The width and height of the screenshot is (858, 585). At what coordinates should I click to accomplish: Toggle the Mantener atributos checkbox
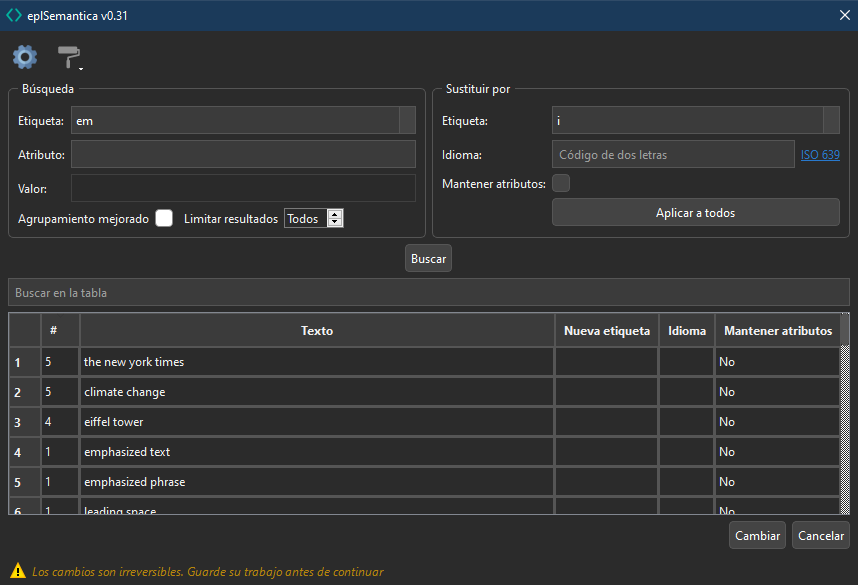tap(561, 184)
